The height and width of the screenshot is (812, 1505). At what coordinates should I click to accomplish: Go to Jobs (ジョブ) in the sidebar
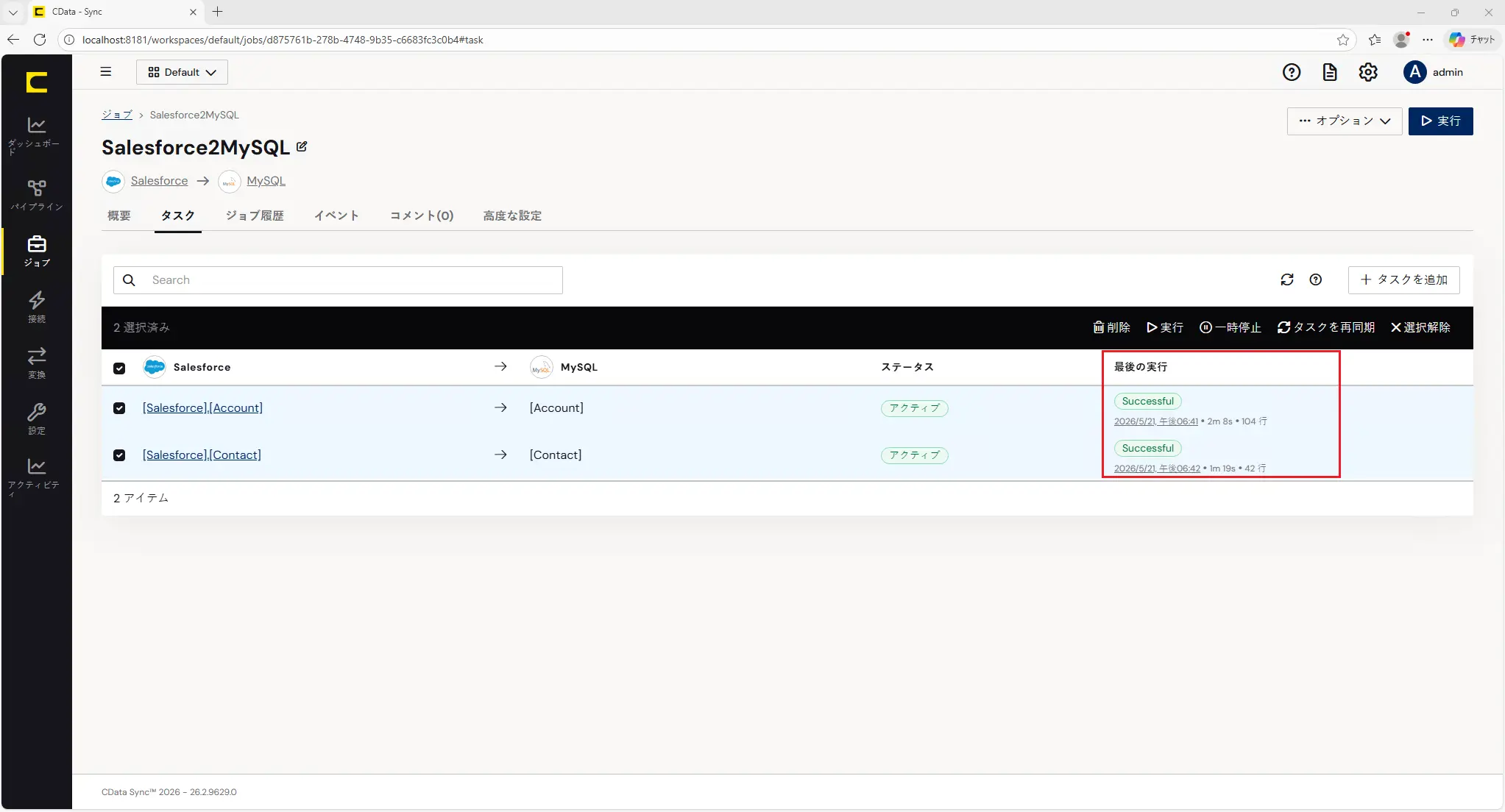[36, 251]
